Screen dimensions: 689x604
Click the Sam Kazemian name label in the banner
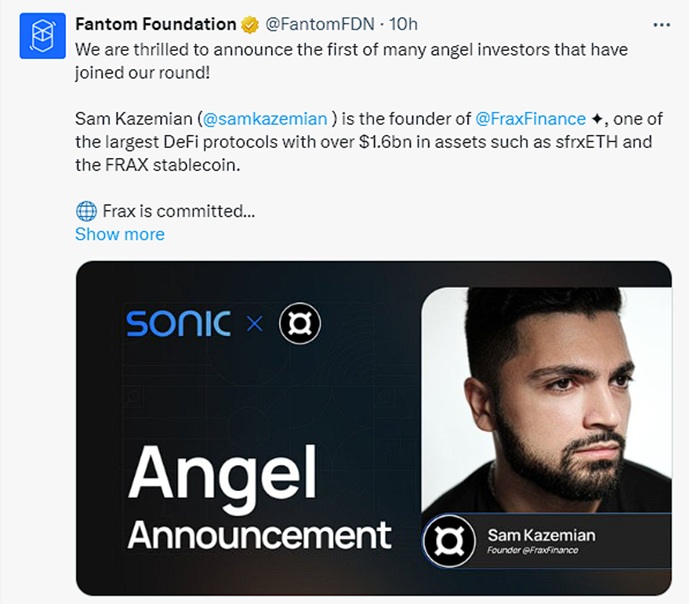tap(541, 534)
